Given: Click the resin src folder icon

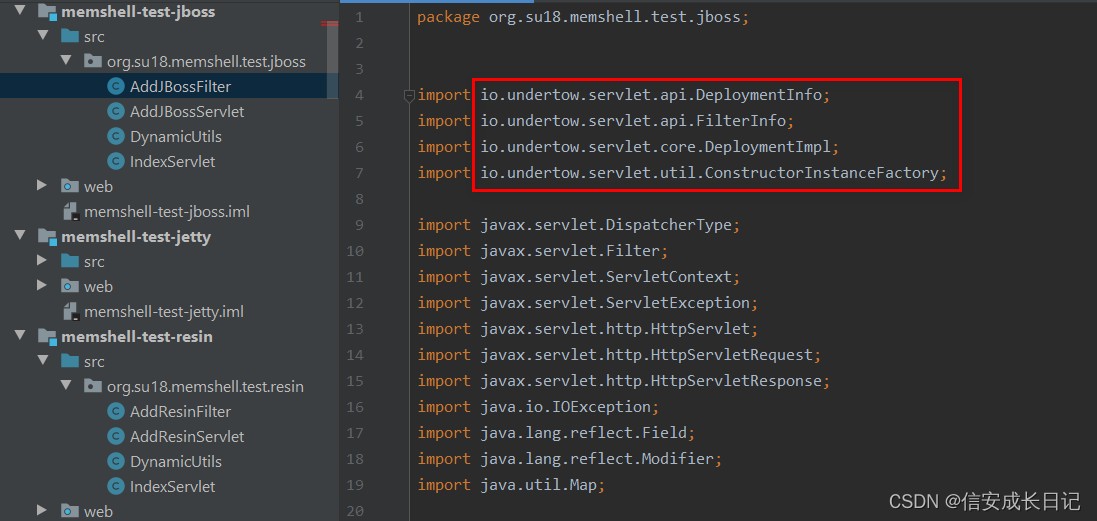Looking at the screenshot, I should (x=70, y=361).
